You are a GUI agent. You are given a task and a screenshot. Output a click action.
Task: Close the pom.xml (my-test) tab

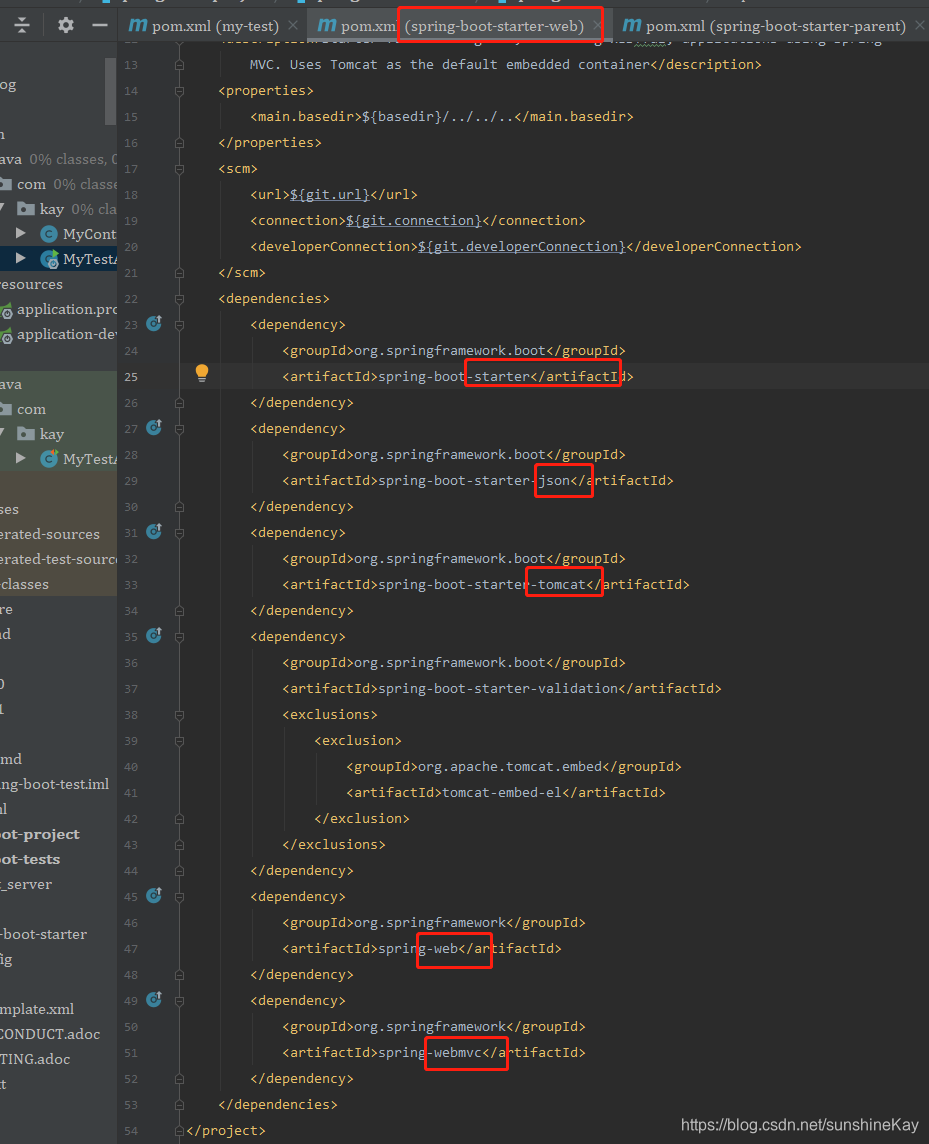pyautogui.click(x=293, y=26)
